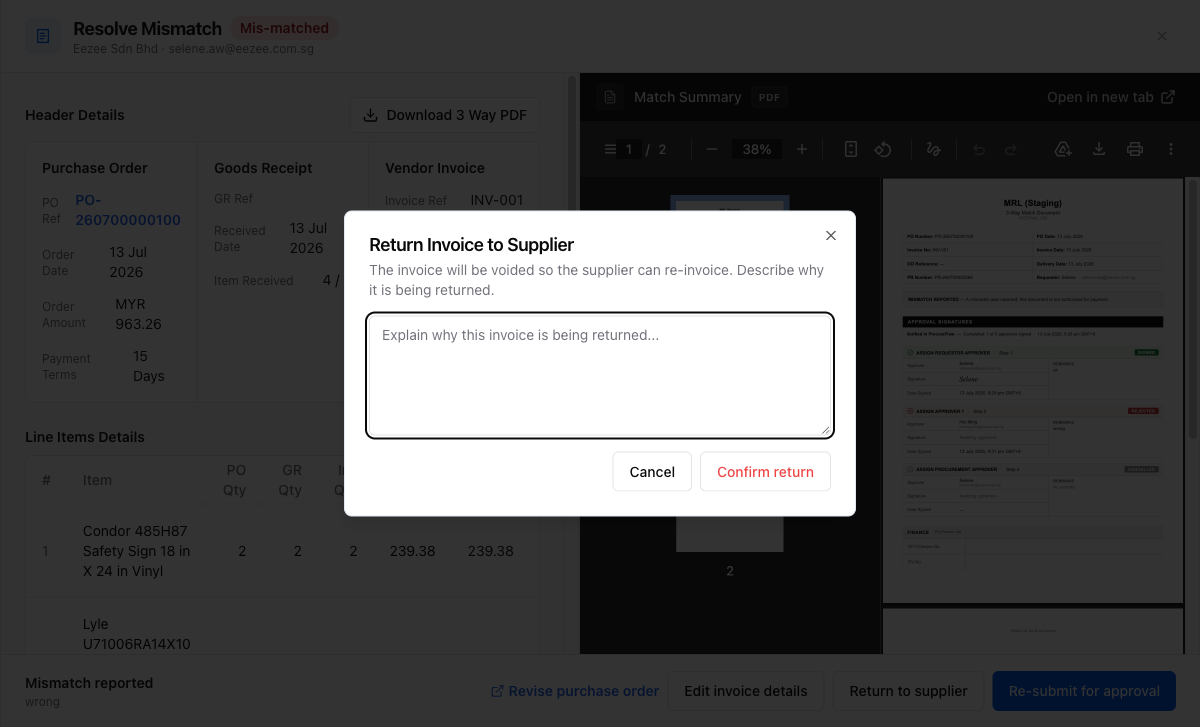The width and height of the screenshot is (1200, 727).
Task: Toggle the PDF sidebar menu icon
Action: 610,150
